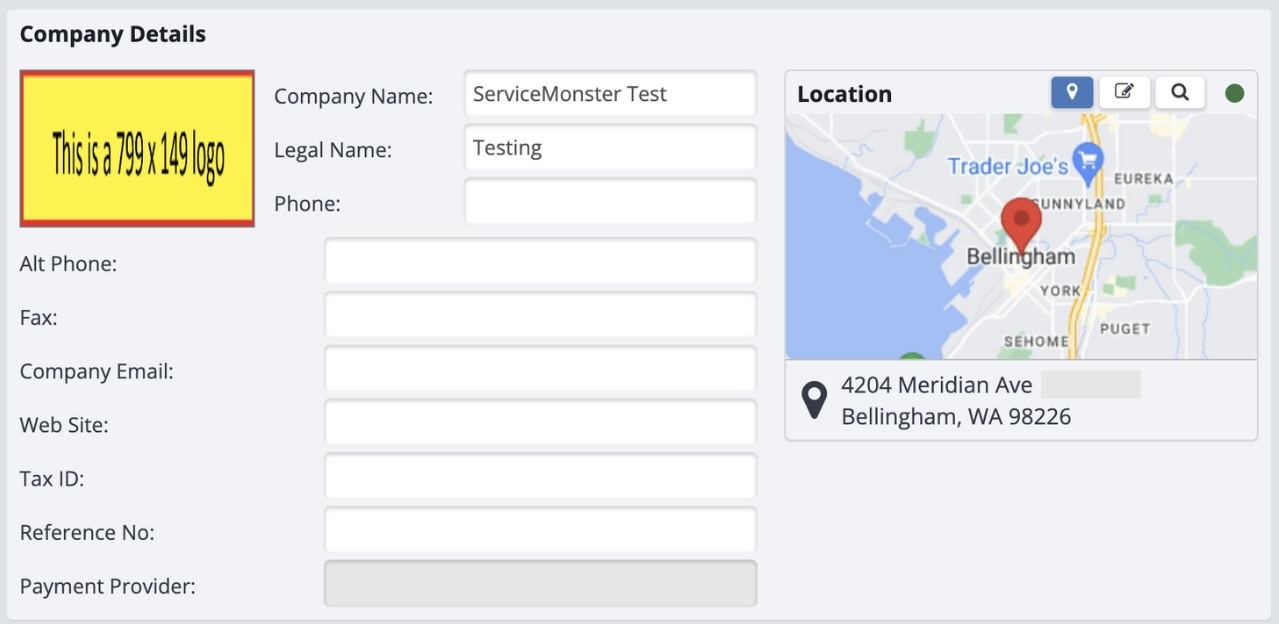Click the address pin icon beside Meridian Ave
The width and height of the screenshot is (1279, 624).
point(815,400)
